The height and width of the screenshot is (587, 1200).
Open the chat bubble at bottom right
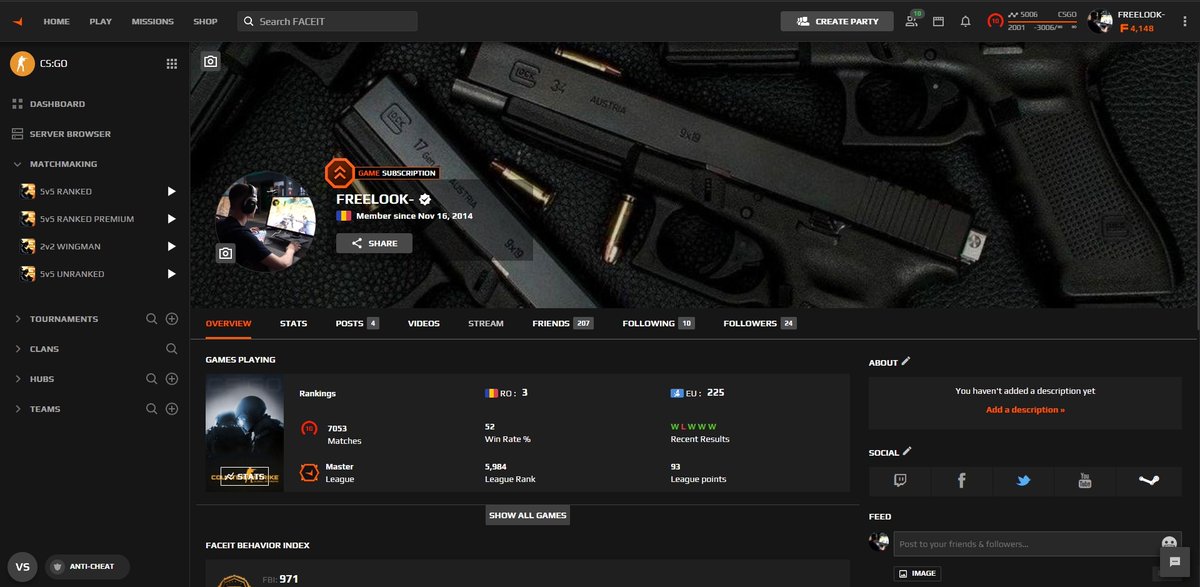click(1174, 561)
